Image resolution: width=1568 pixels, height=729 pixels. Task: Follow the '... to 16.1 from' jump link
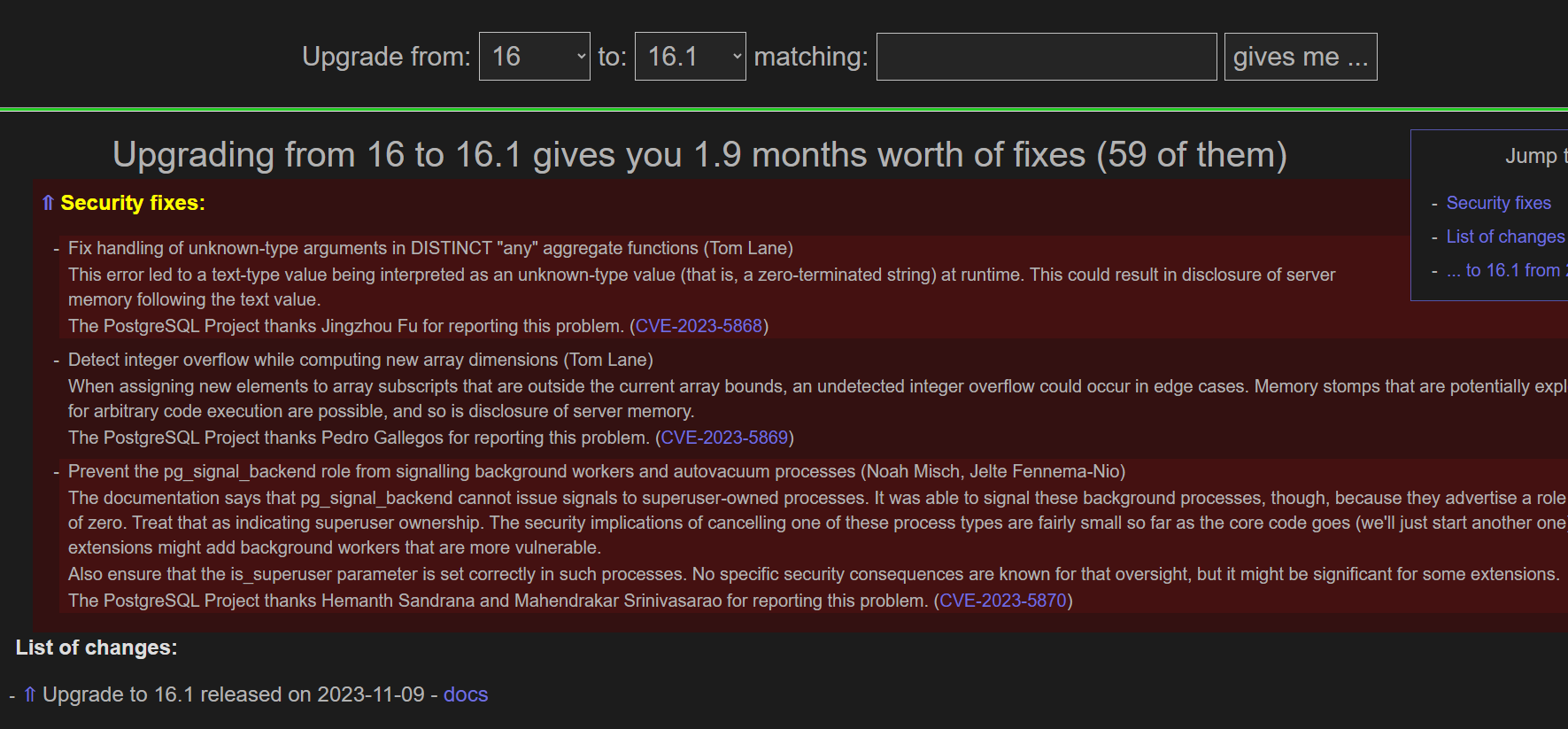[1506, 270]
